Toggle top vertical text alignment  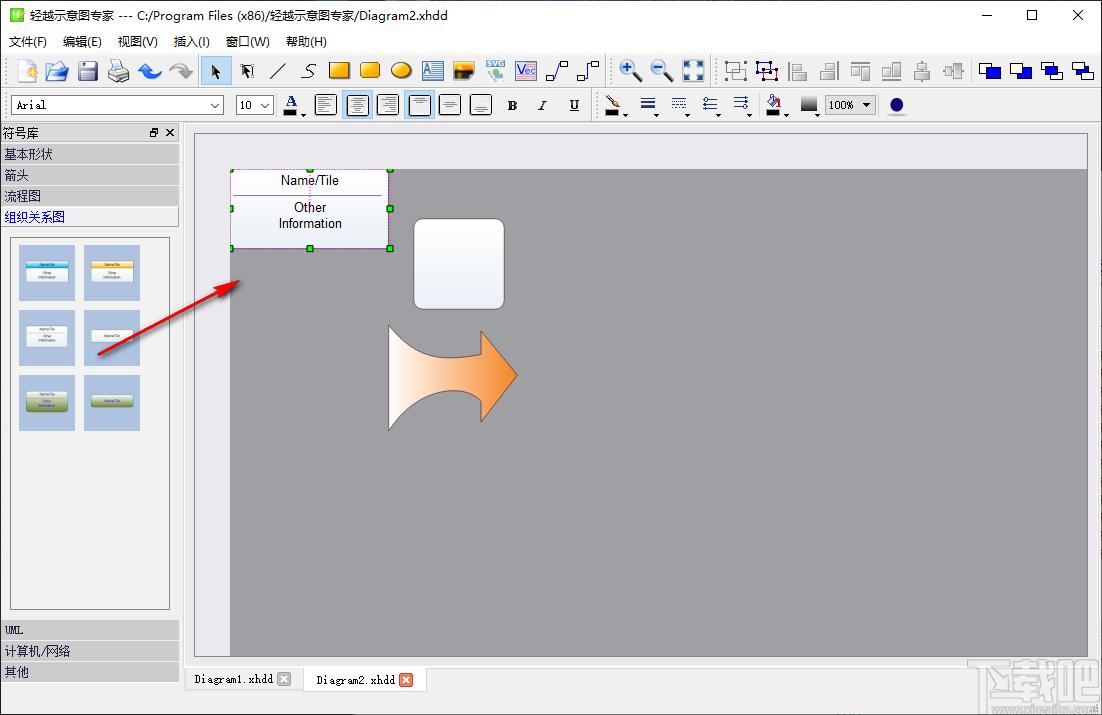[x=419, y=105]
